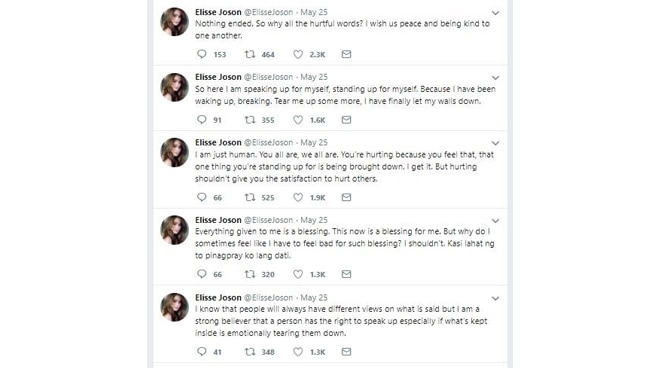Open the @ElisseJoson handle on the second tweet
This screenshot has height=368, width=660.
point(268,77)
